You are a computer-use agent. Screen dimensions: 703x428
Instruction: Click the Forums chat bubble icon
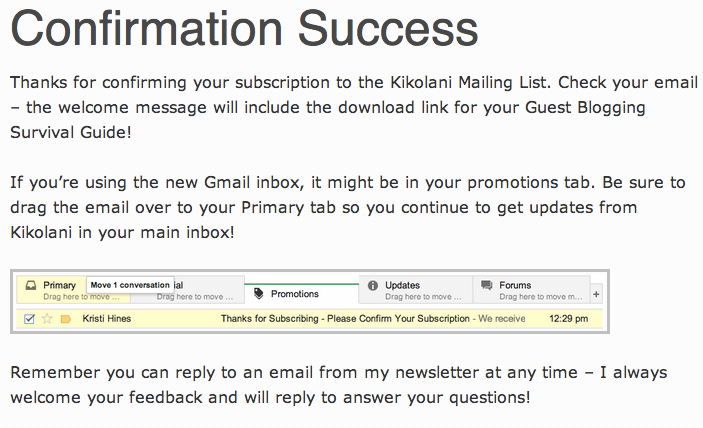(487, 285)
